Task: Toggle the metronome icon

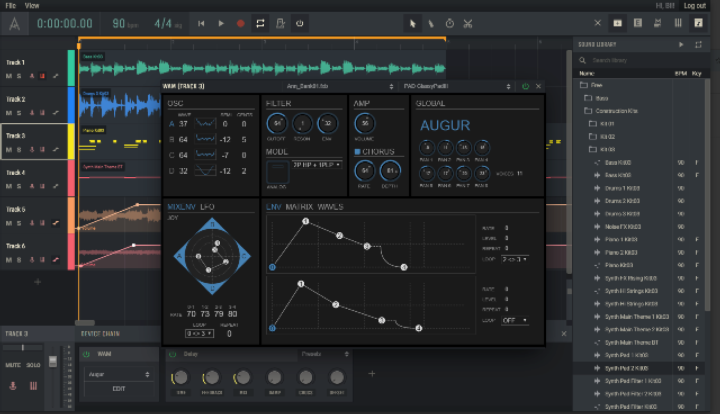Action: click(280, 23)
